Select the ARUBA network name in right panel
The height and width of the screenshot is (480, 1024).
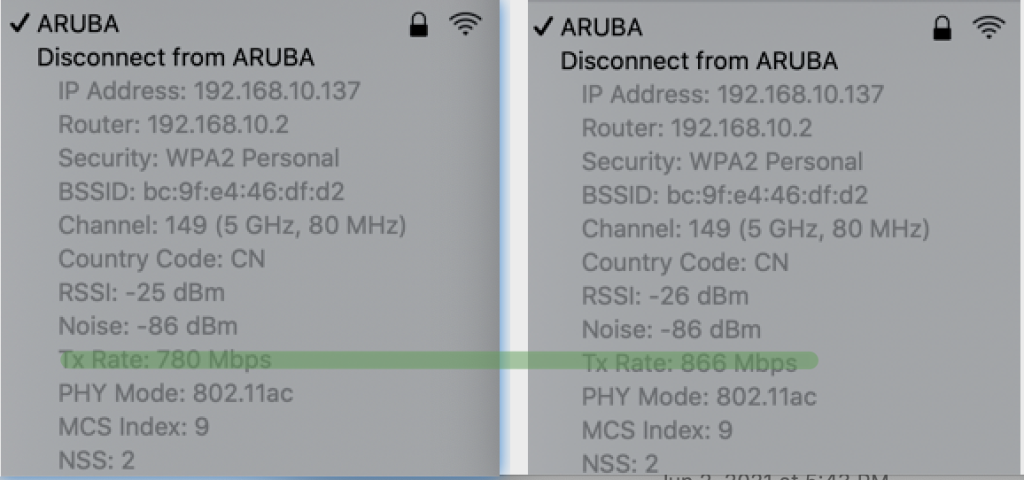[x=601, y=27]
